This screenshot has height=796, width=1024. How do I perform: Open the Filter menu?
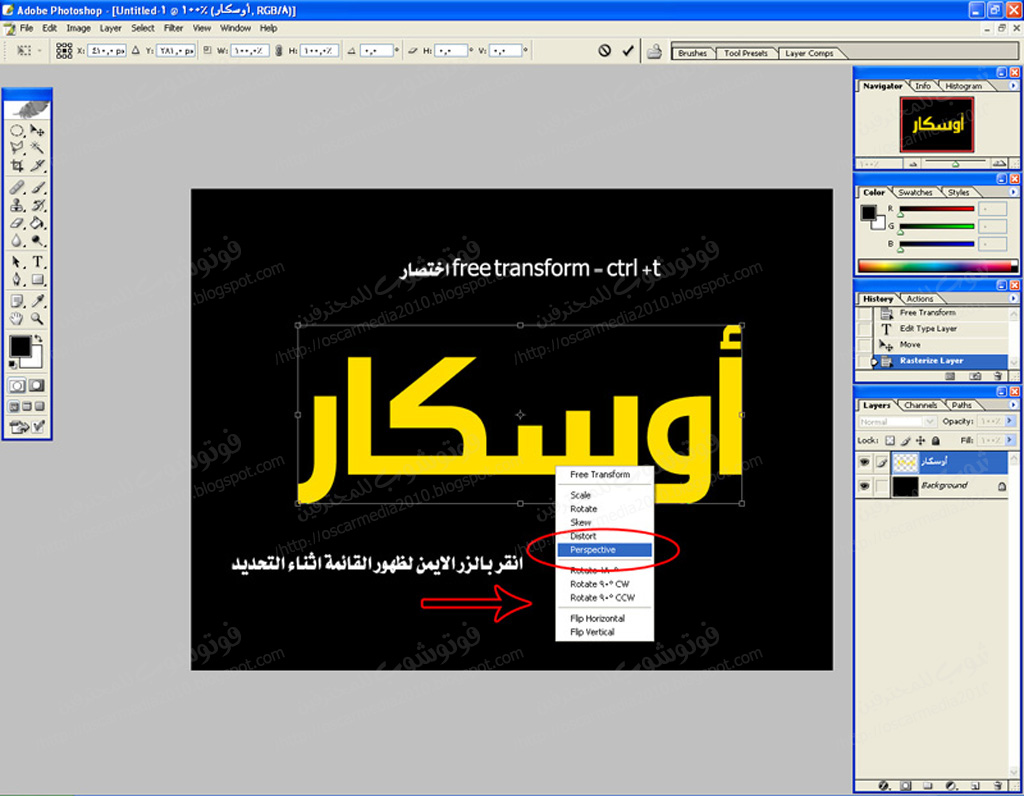pos(173,28)
